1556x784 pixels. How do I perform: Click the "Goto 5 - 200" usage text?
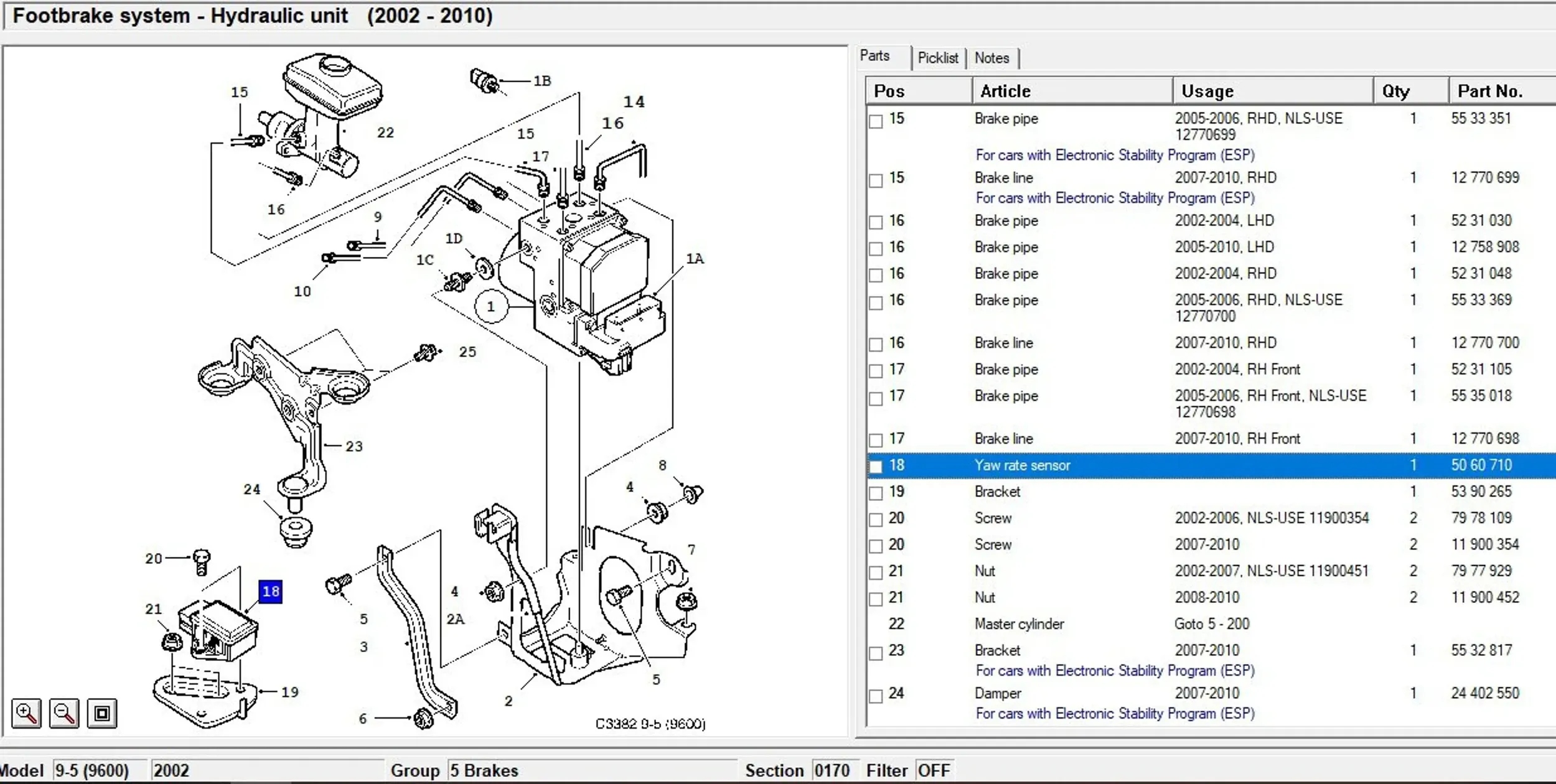pyautogui.click(x=1212, y=623)
